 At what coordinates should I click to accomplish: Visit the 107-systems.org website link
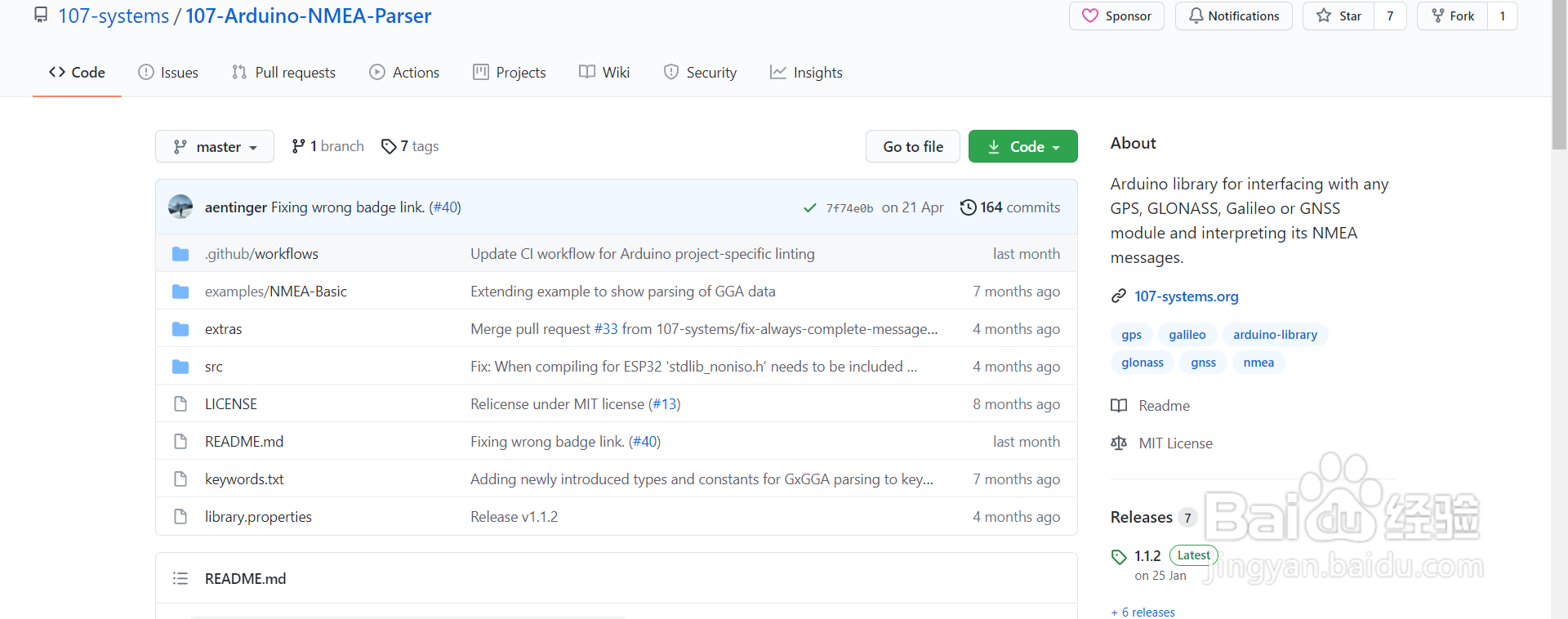[1186, 296]
